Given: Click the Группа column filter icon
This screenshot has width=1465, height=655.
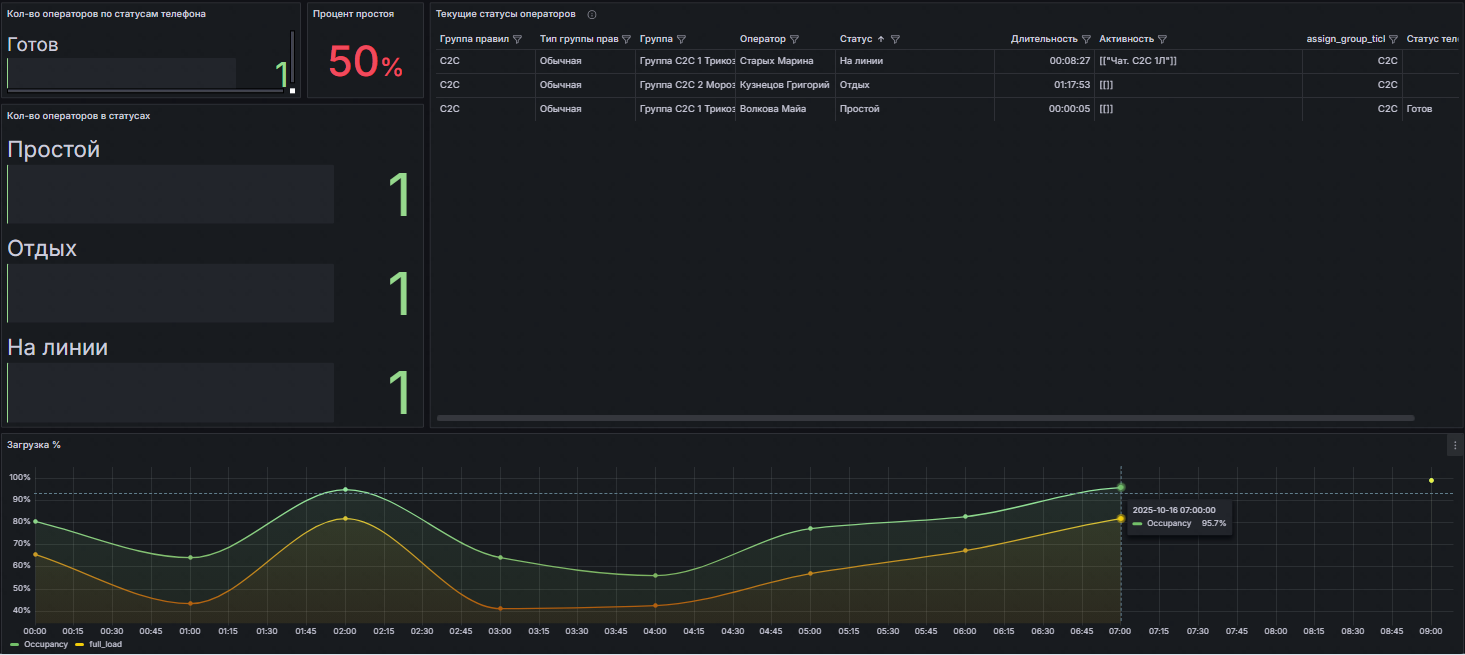Looking at the screenshot, I should pyautogui.click(x=681, y=39).
